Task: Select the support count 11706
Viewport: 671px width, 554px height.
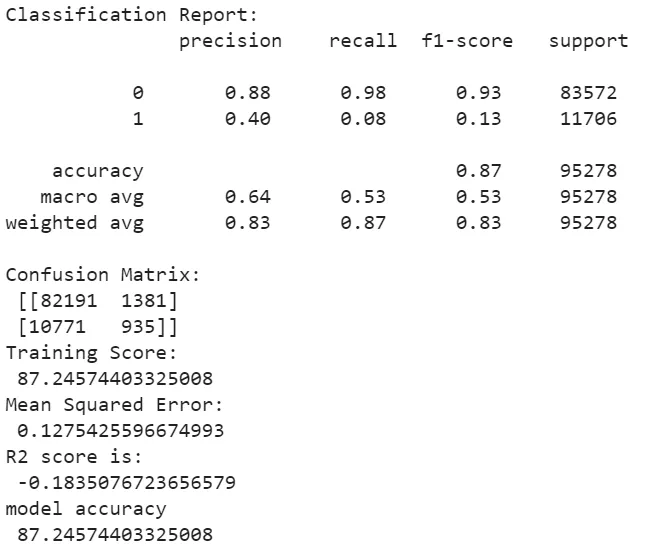Action: pos(588,119)
